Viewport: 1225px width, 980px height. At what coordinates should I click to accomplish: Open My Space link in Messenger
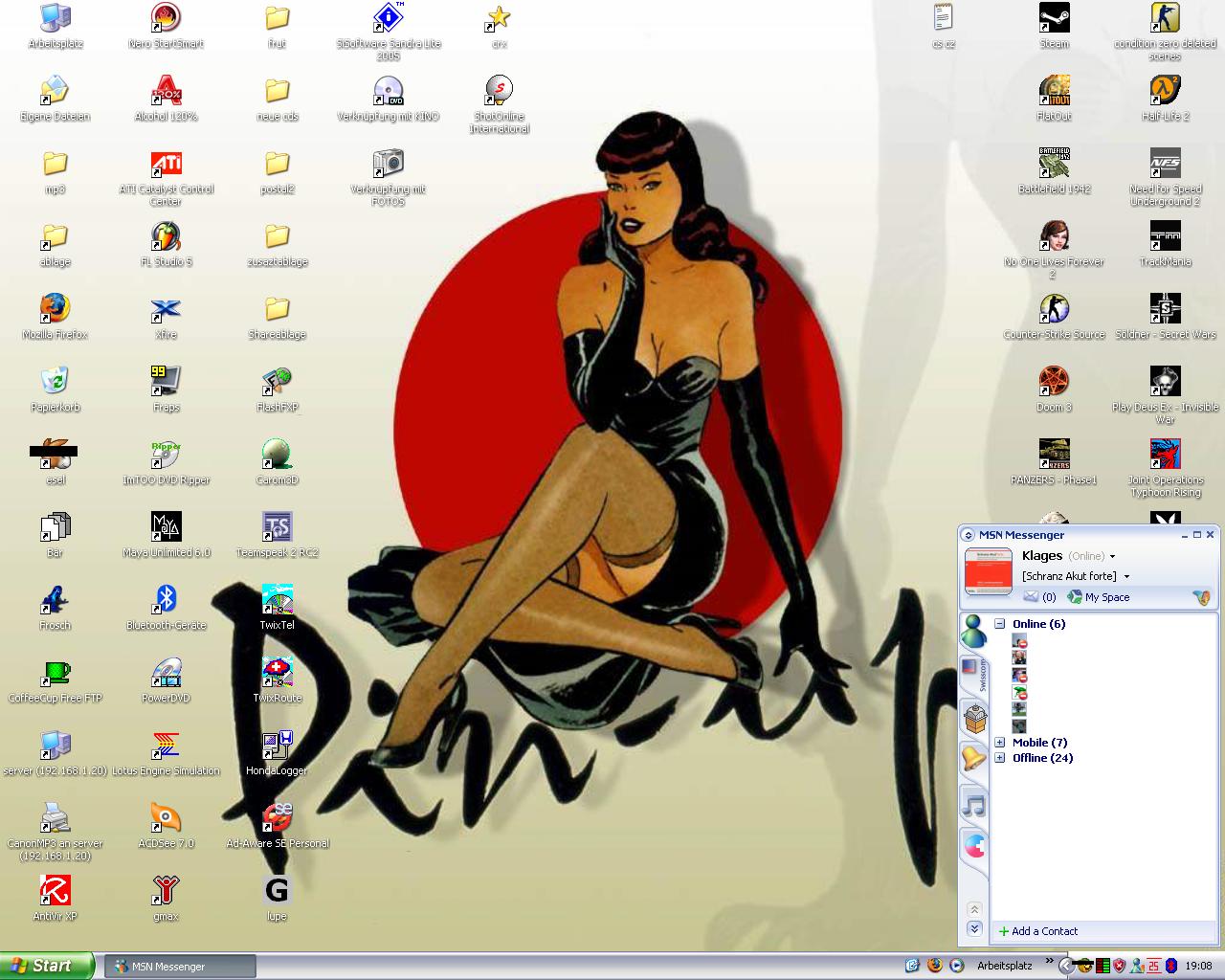pos(1099,597)
